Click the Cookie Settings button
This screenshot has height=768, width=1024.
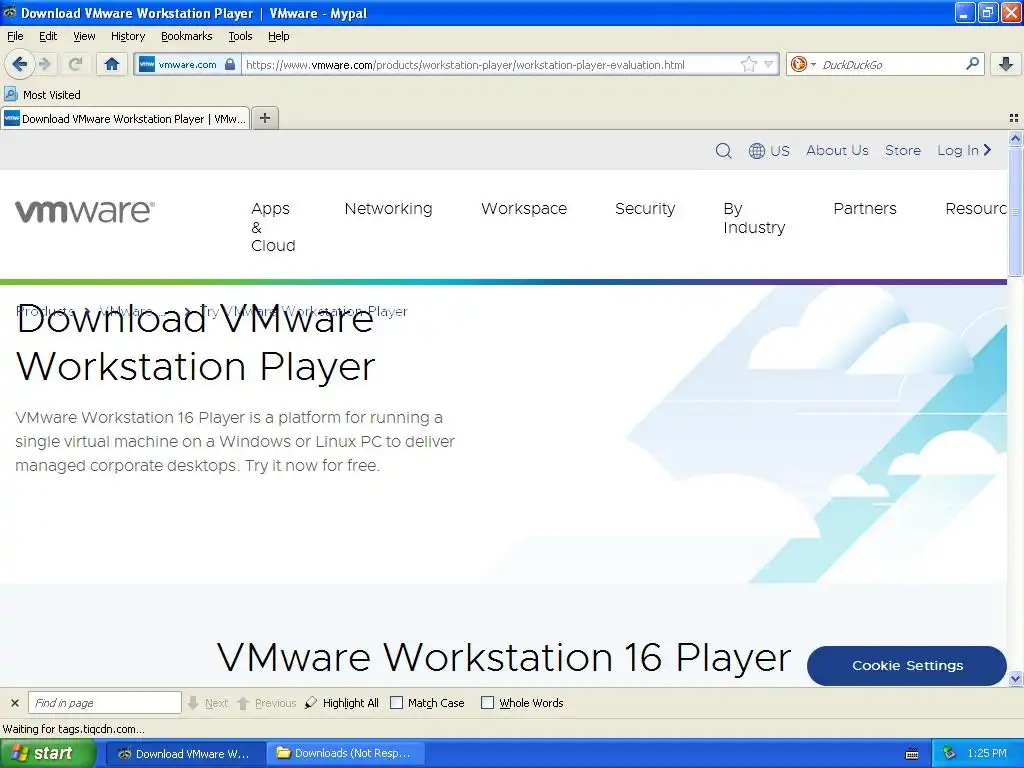(906, 665)
